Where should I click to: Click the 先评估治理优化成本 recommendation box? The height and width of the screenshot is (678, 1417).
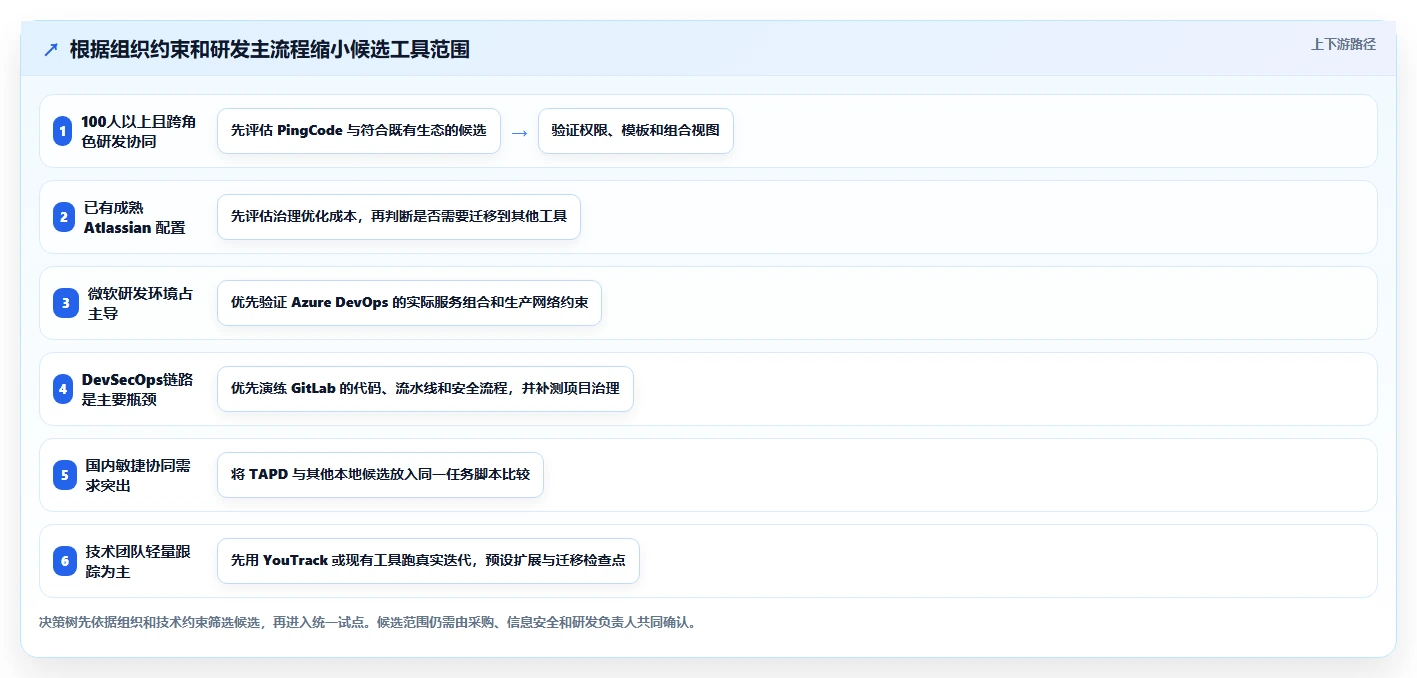399,217
